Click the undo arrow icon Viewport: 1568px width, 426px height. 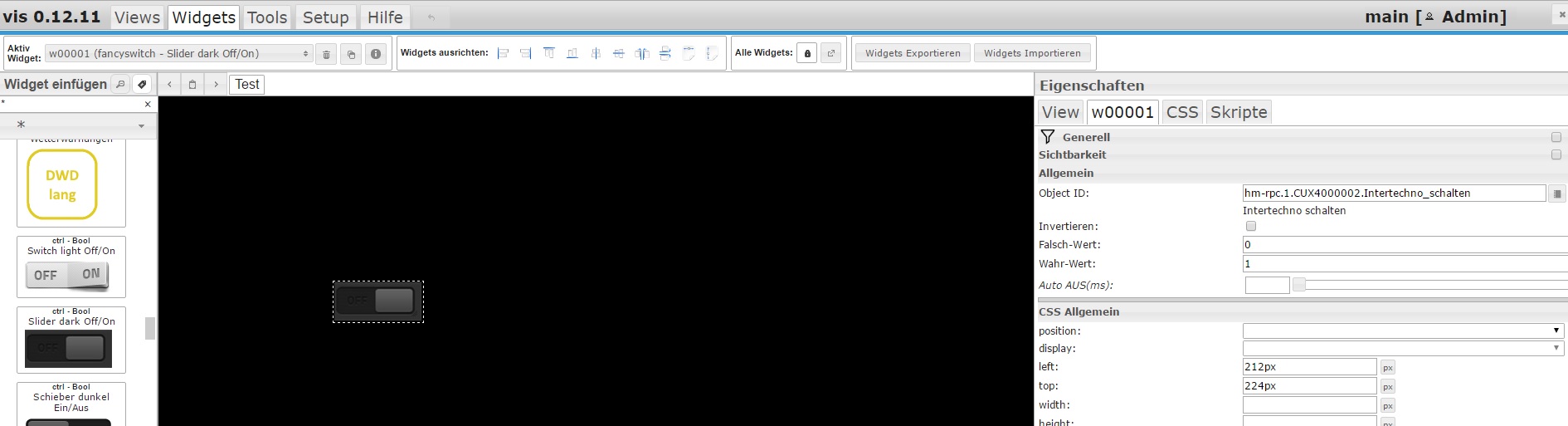click(431, 17)
